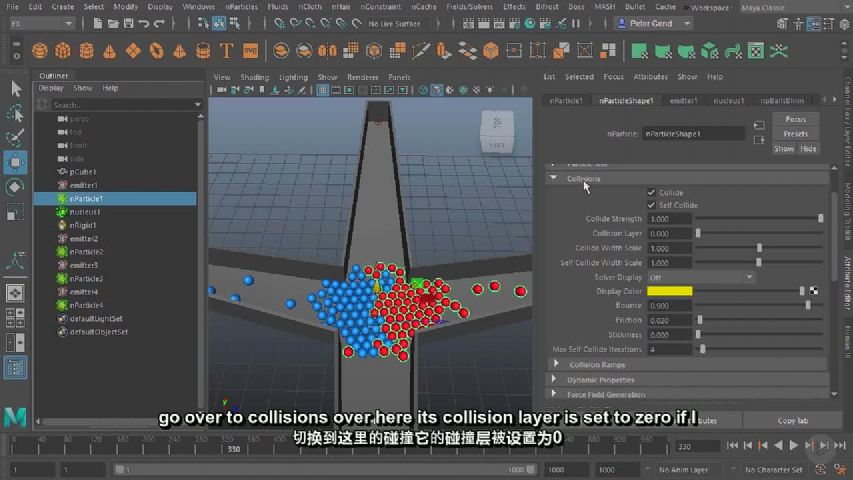Image resolution: width=853 pixels, height=480 pixels.
Task: Click the Collide Width Scale slider
Action: point(759,248)
